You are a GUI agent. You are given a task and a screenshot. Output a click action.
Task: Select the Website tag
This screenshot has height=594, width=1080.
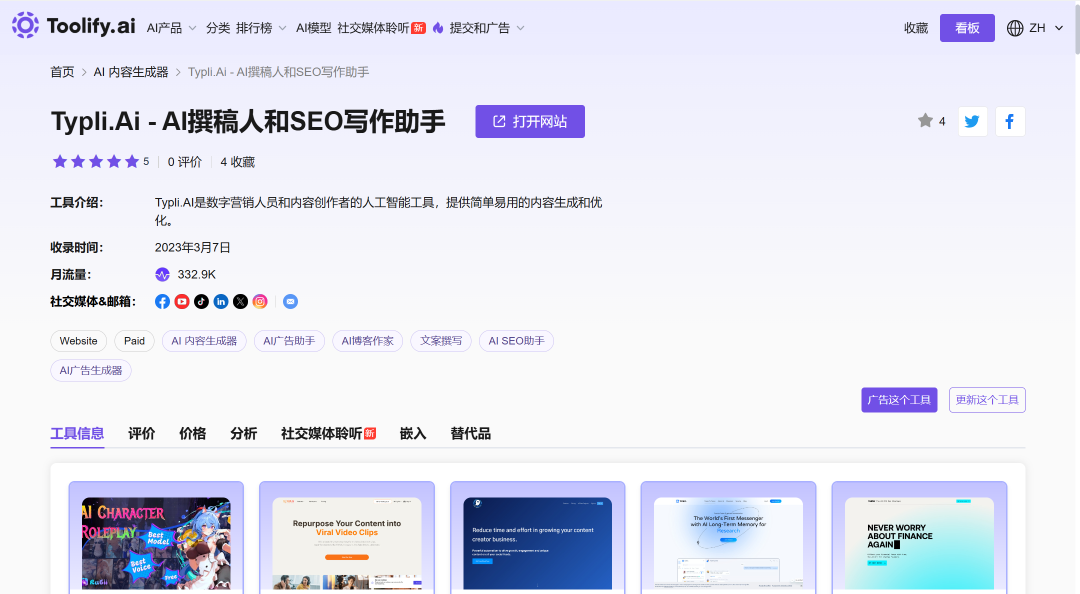[79, 341]
